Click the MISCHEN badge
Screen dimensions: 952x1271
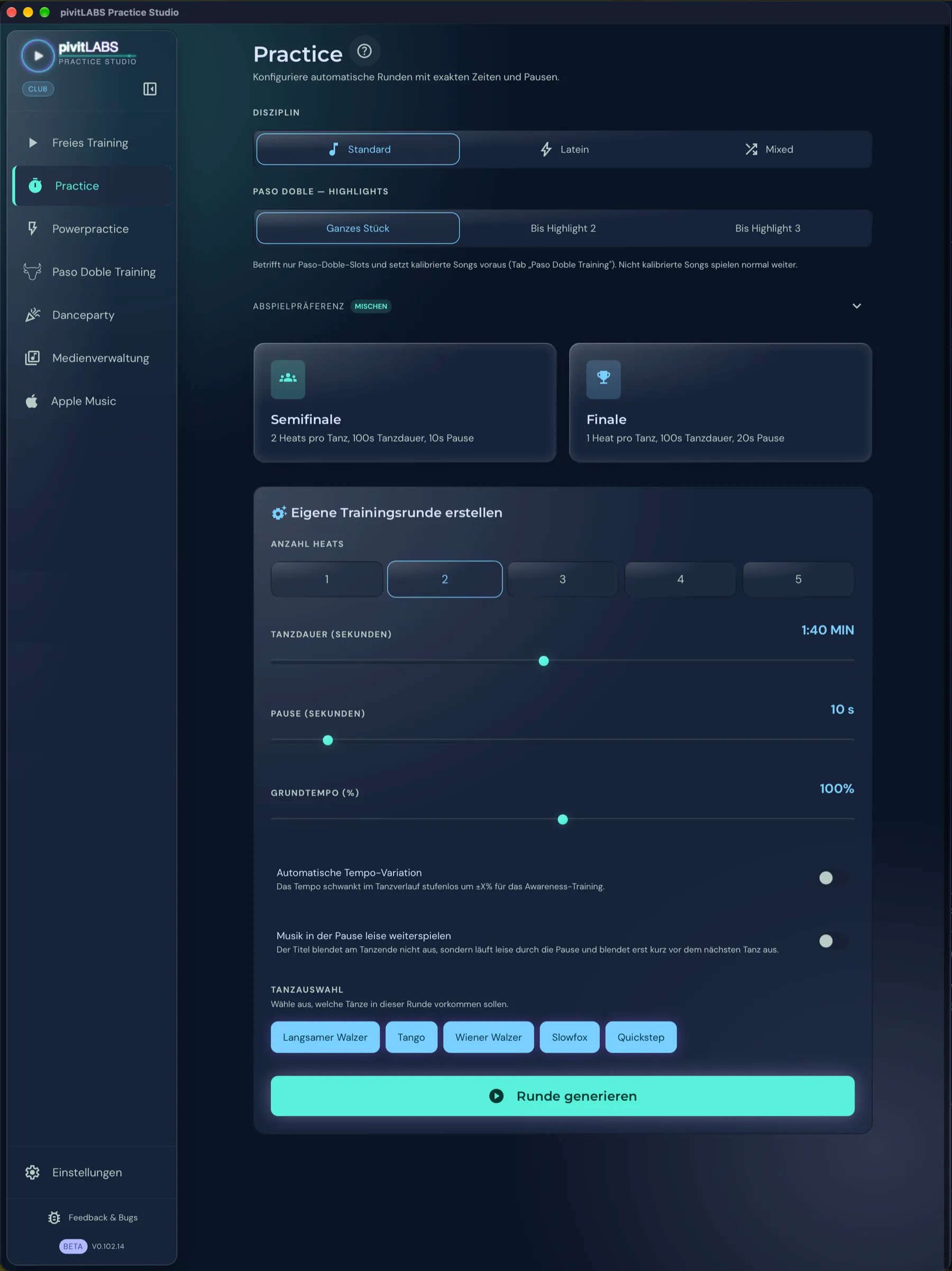371,306
